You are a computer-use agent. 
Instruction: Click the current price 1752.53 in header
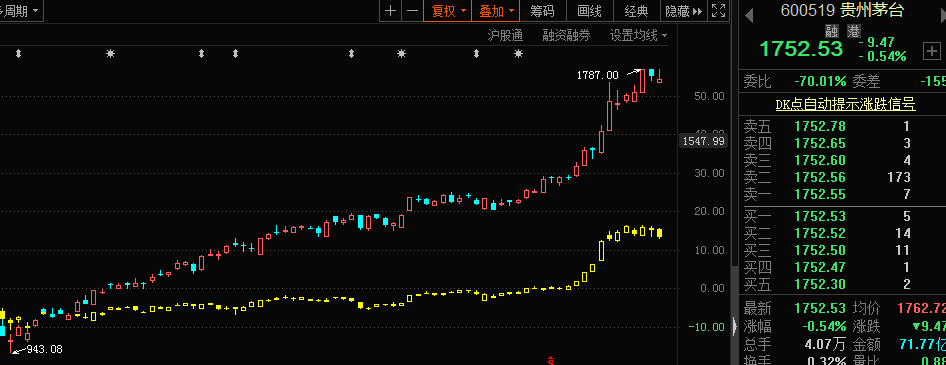pyautogui.click(x=801, y=48)
